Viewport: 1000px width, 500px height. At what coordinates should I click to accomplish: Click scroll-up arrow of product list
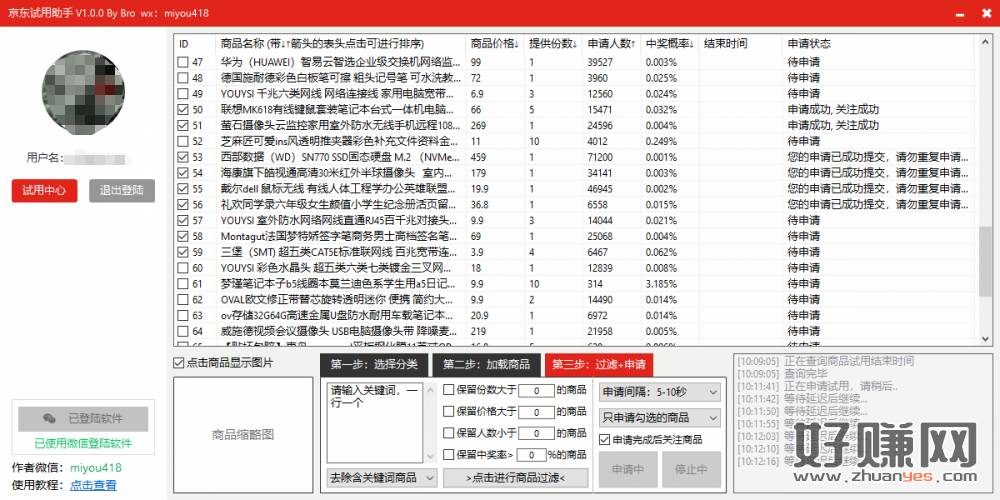point(985,42)
